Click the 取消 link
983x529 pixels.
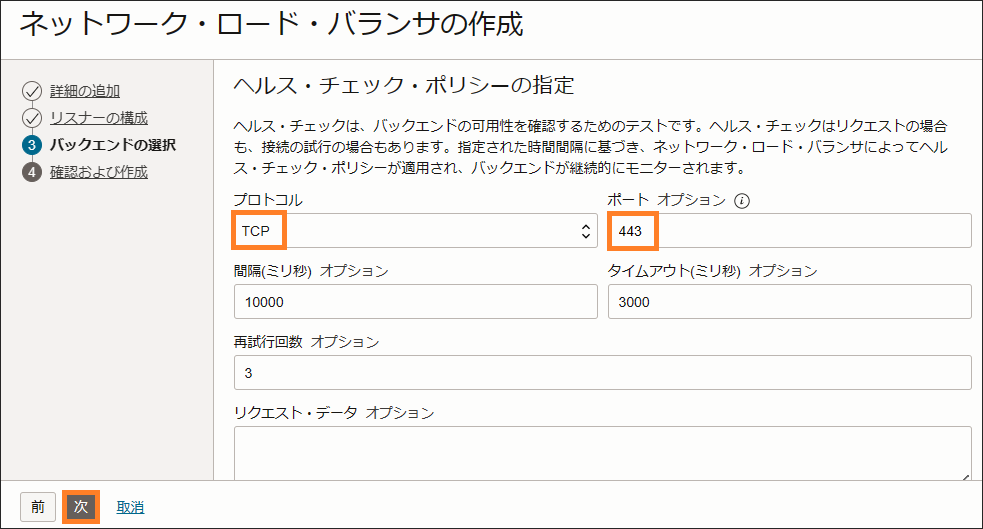130,507
